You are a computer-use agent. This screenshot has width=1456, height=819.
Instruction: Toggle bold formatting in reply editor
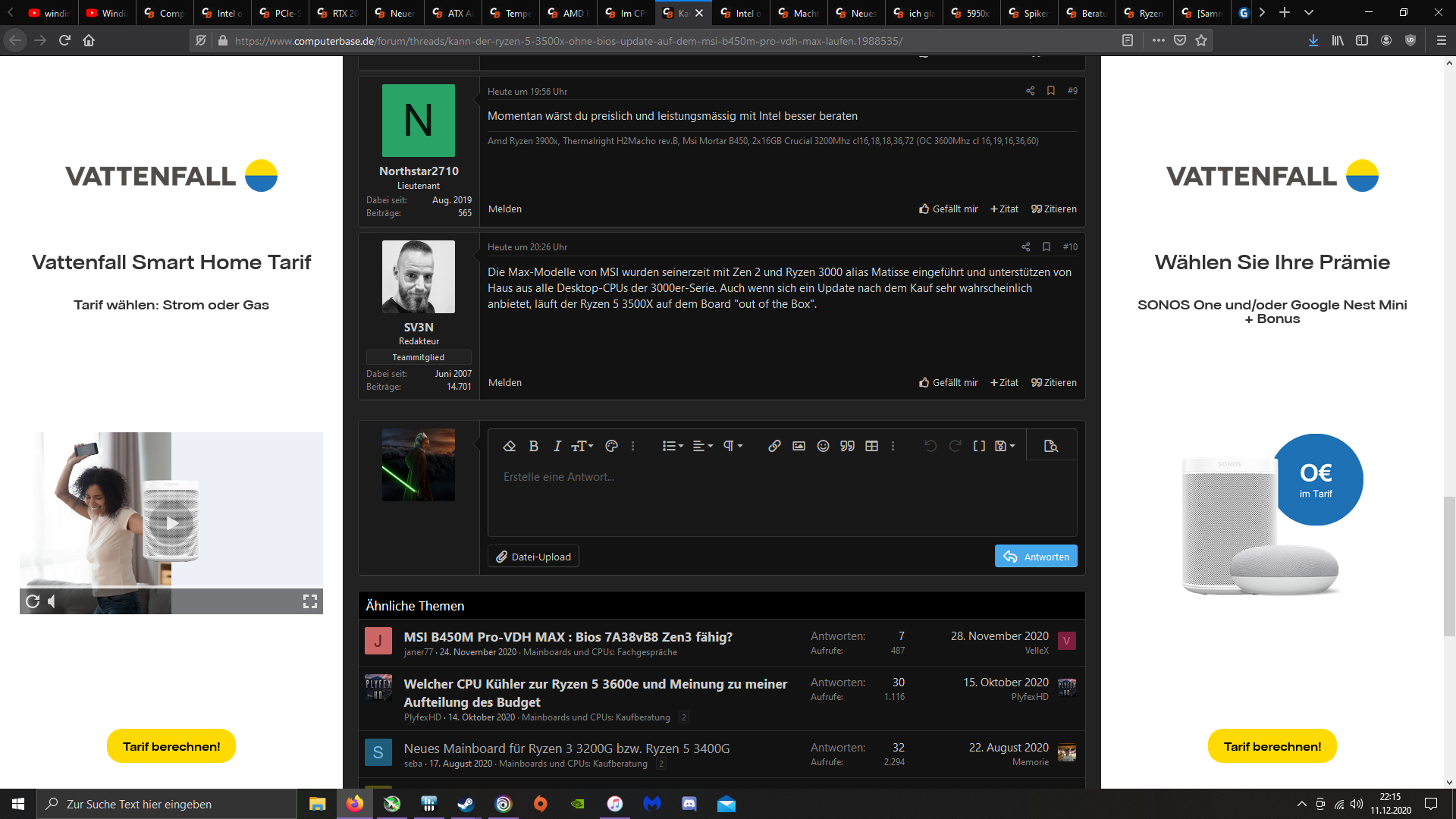(x=533, y=446)
